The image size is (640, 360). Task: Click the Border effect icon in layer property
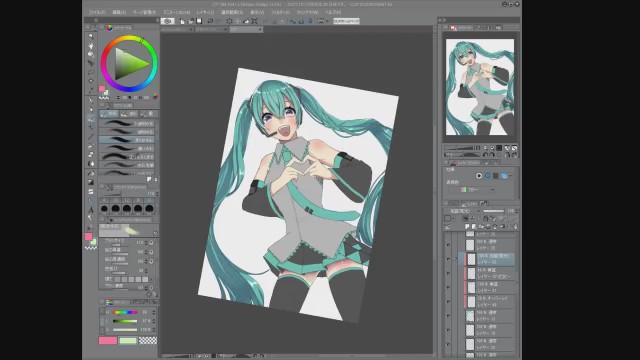(479, 176)
